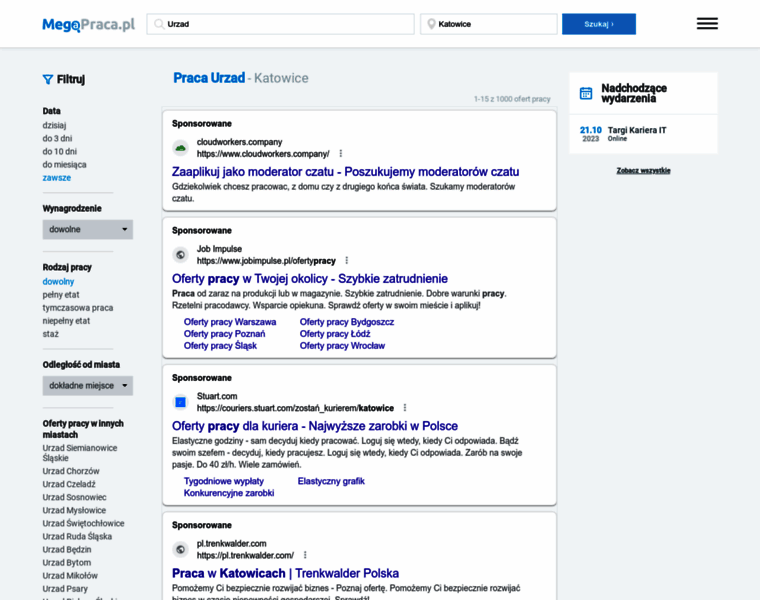Click the cloudworkers.company green favicon

(x=180, y=148)
